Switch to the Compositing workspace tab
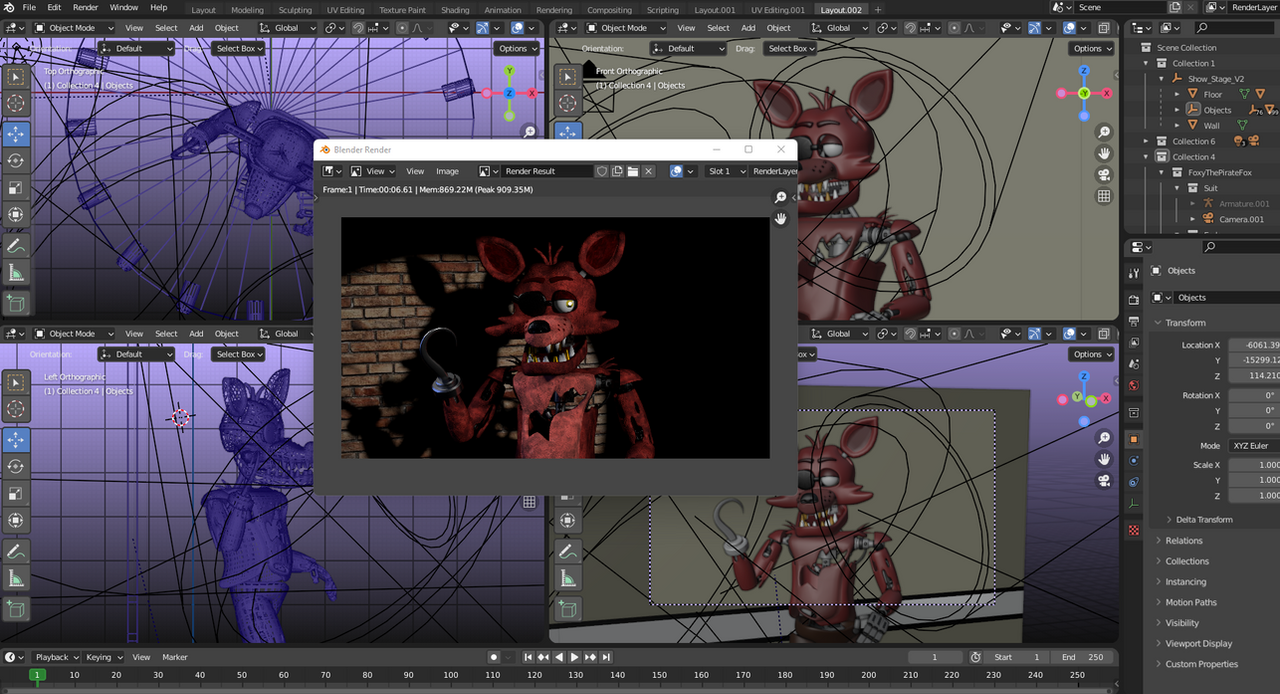 point(609,10)
